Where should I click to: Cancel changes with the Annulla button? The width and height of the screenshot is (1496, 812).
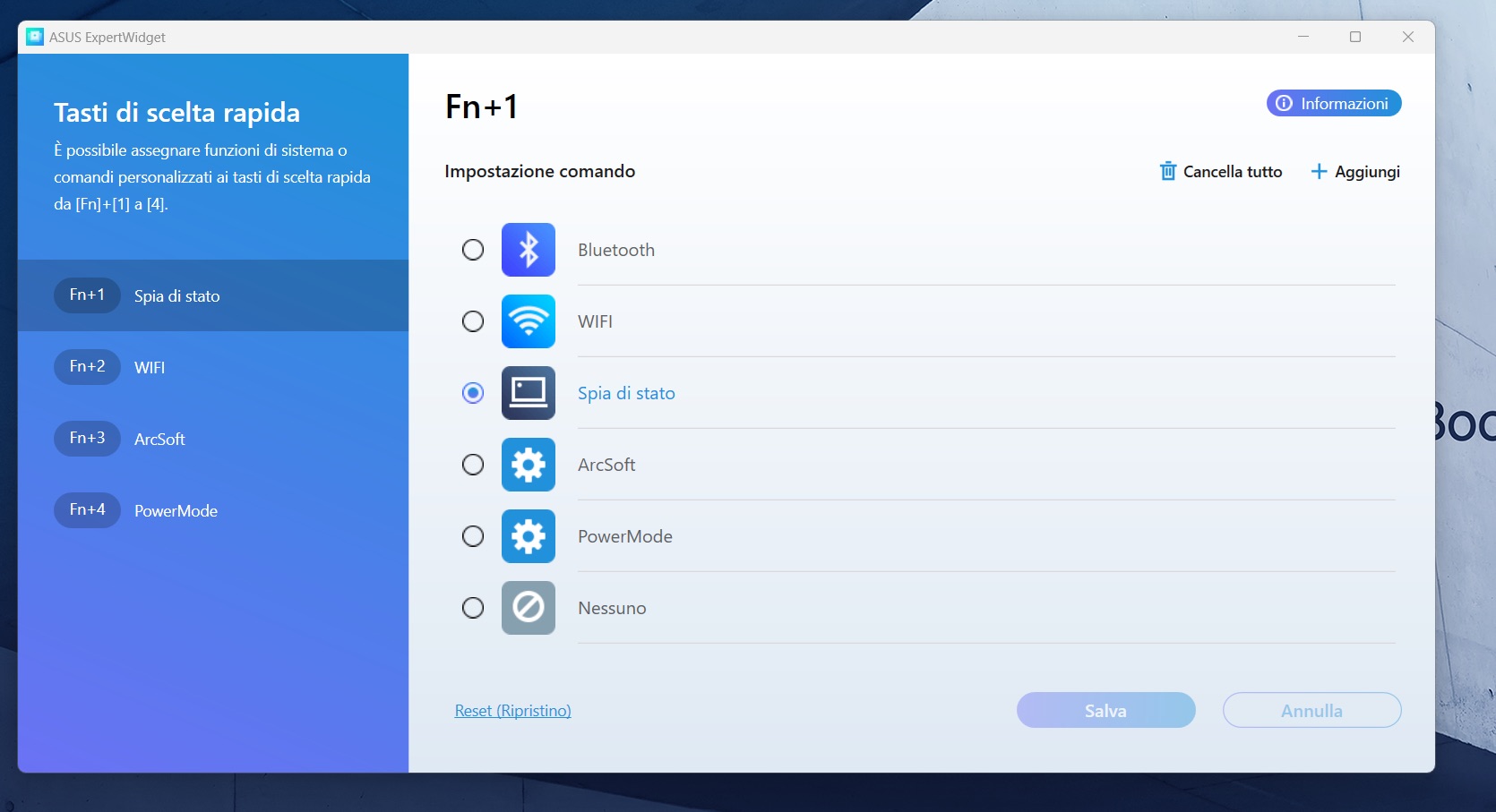(1312, 710)
